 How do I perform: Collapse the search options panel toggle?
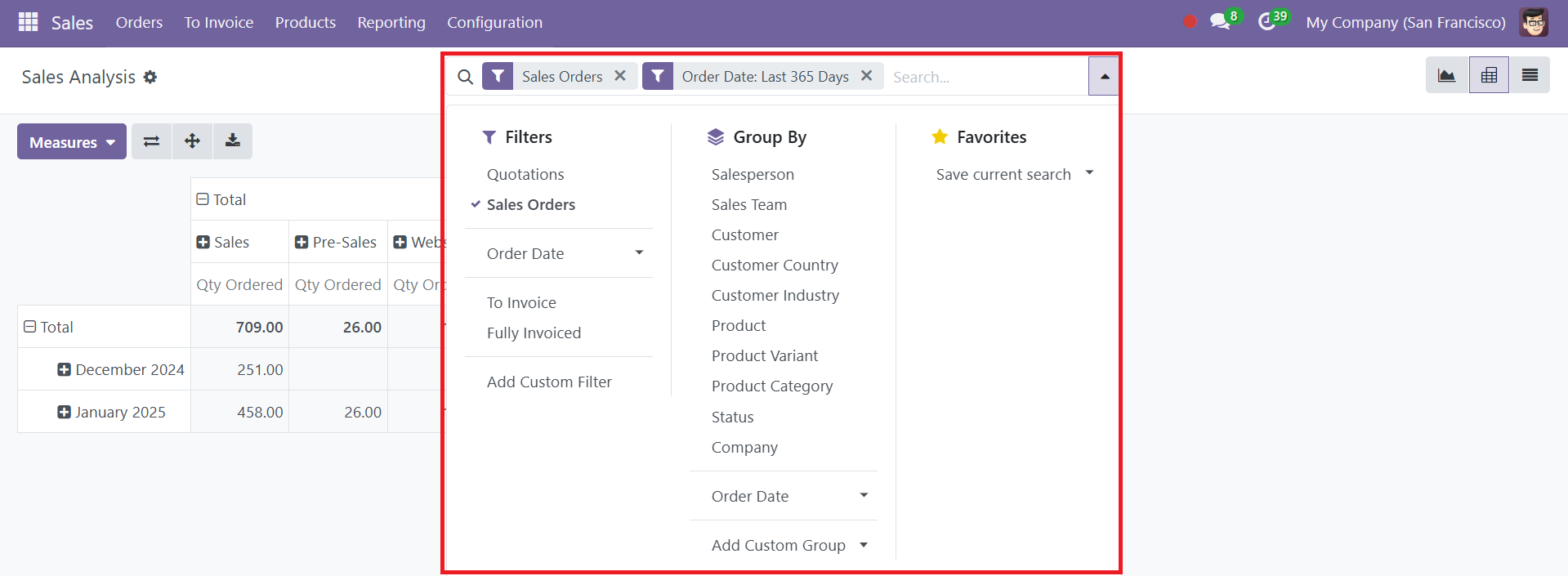pos(1104,76)
